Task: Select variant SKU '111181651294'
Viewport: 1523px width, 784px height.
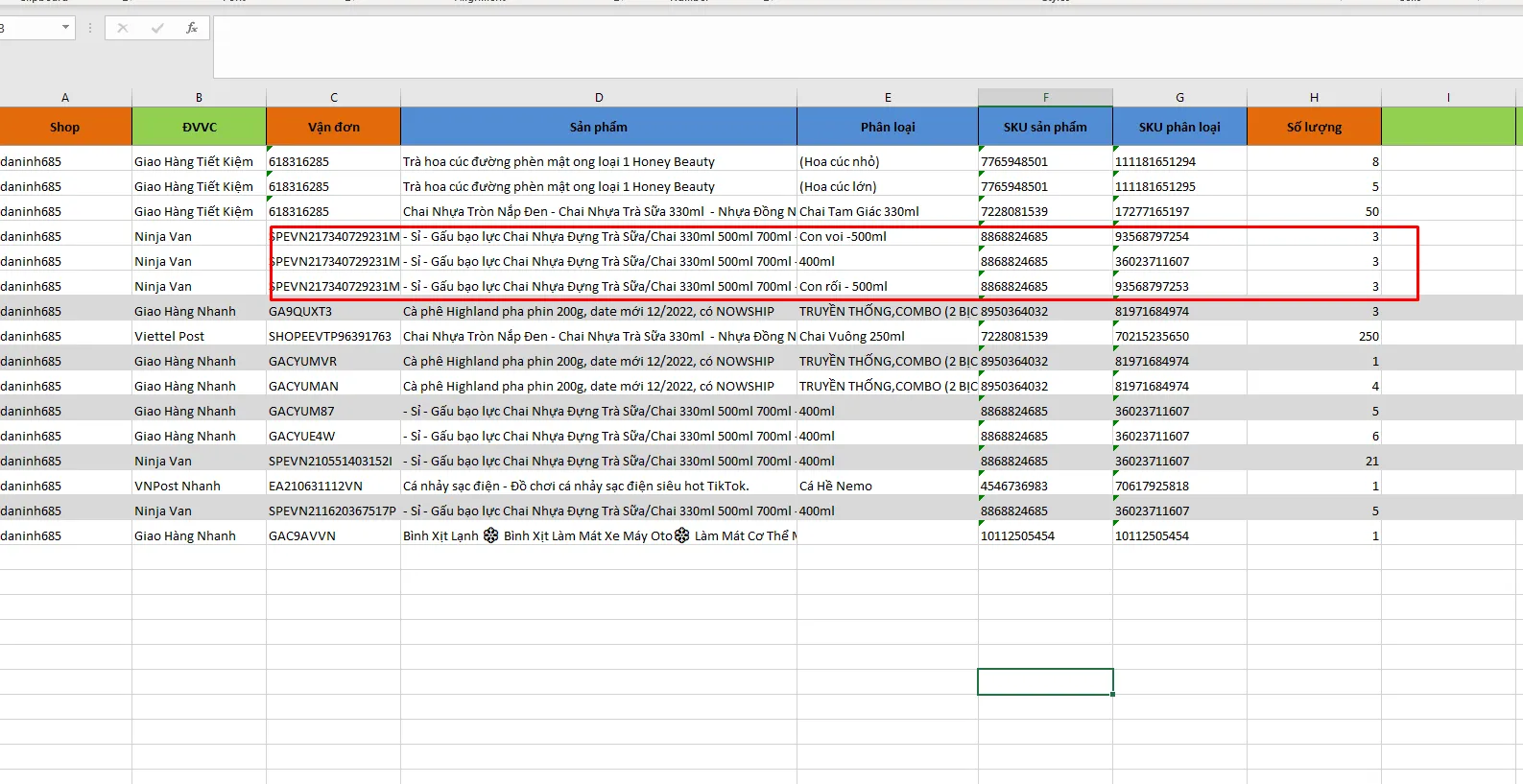Action: click(1180, 161)
